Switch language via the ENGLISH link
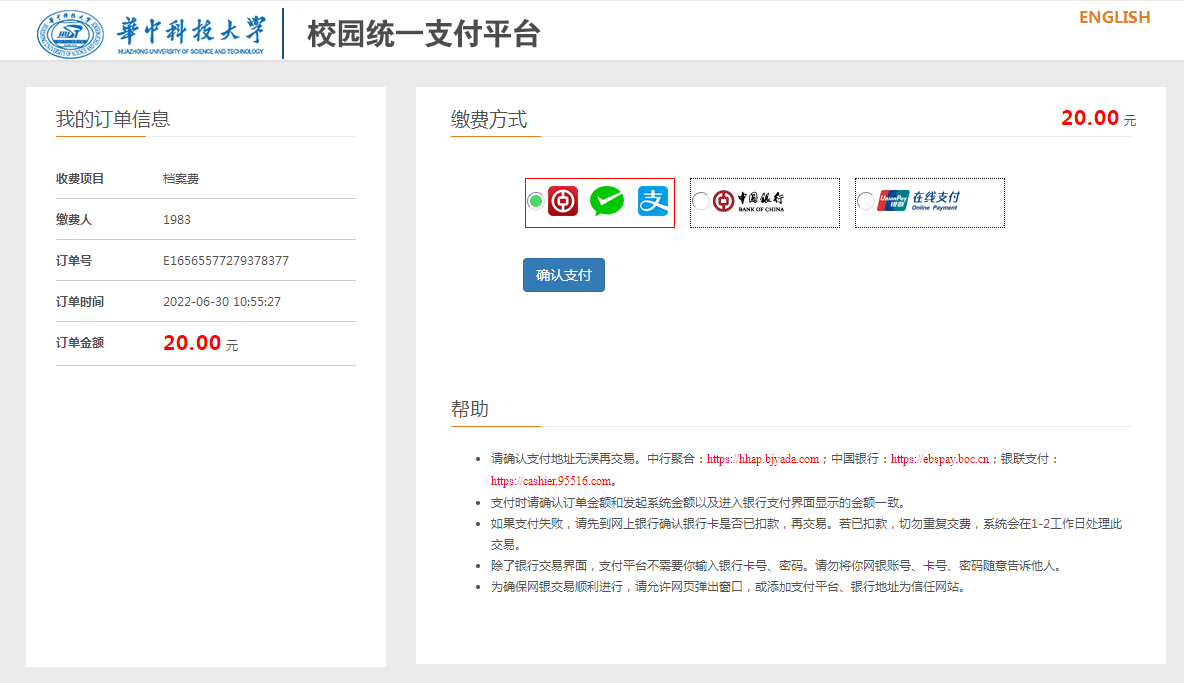Screen dimensions: 1184x683 [1114, 17]
